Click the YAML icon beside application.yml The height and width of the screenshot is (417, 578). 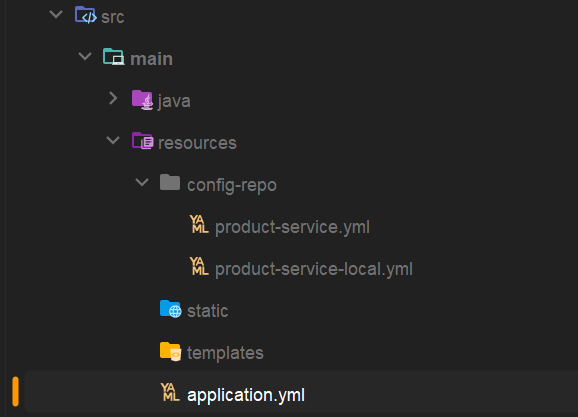(170, 392)
